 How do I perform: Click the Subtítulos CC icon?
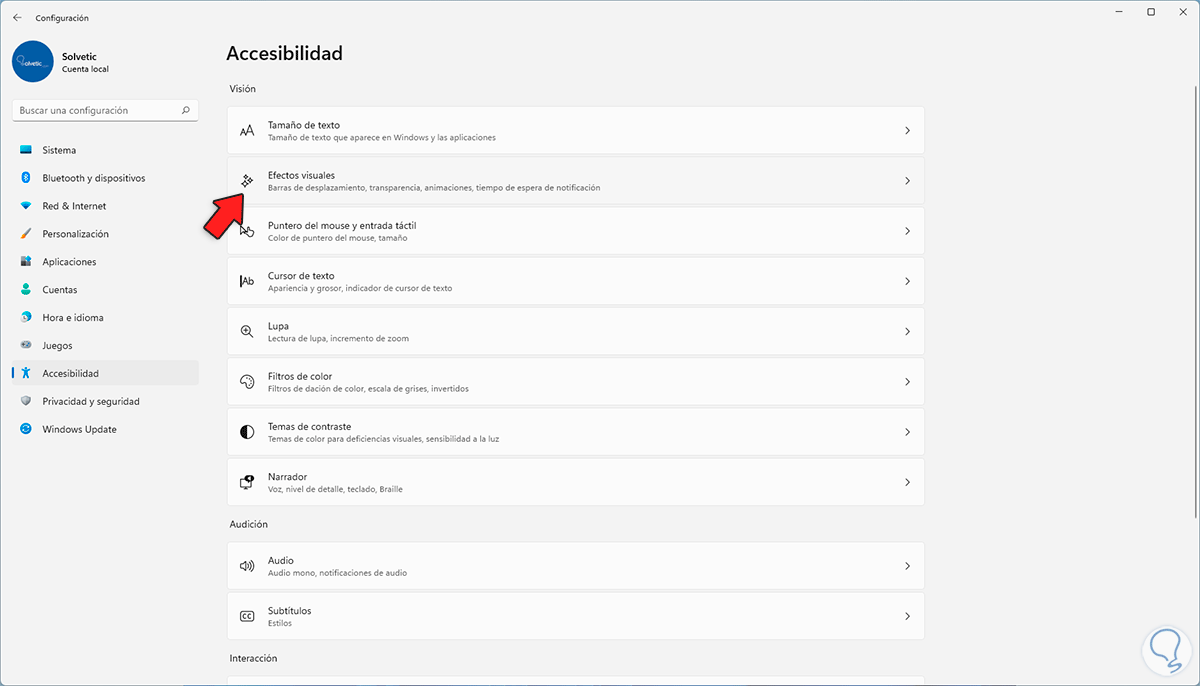tap(247, 616)
